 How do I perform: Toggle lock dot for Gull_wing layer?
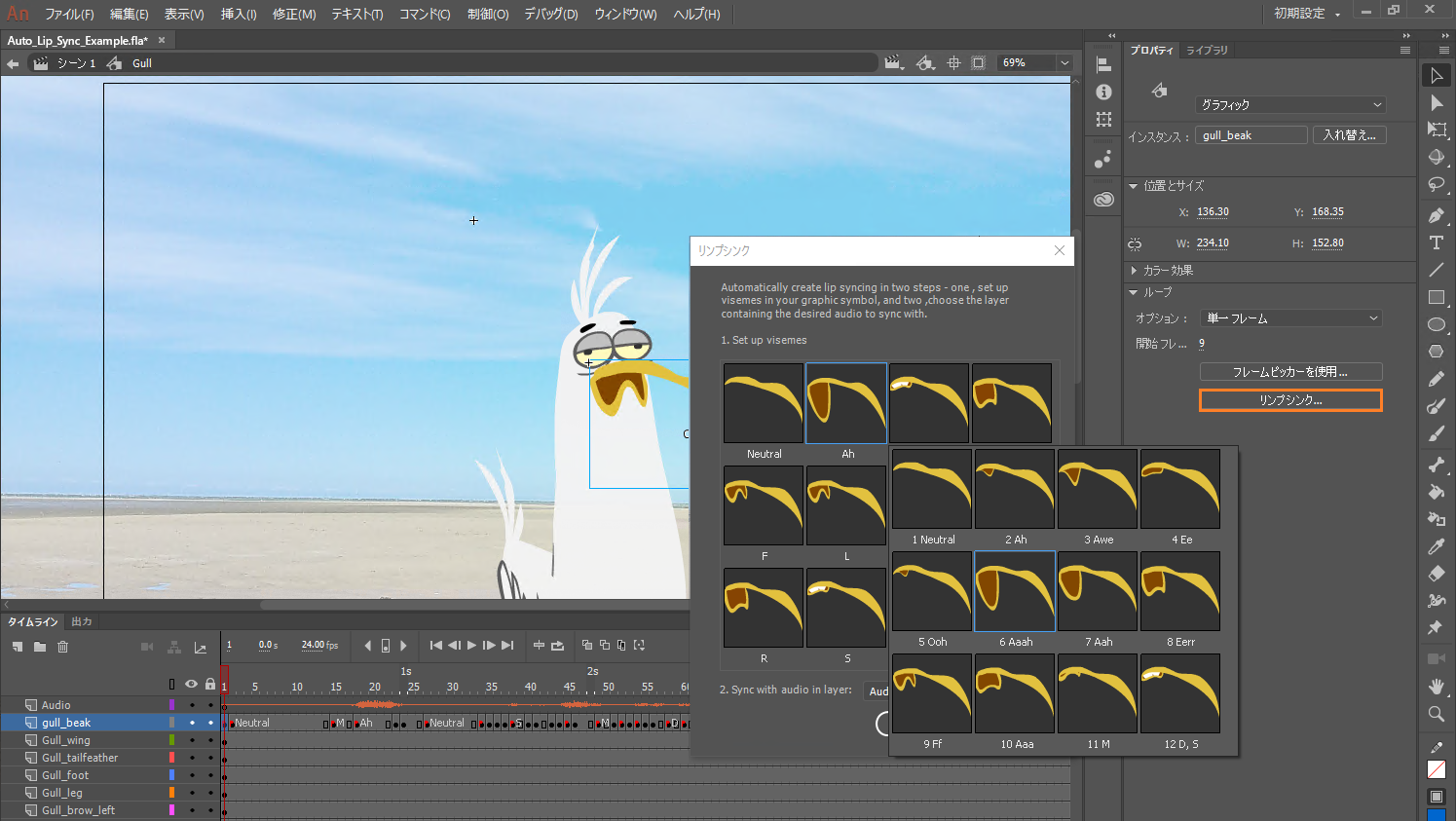pyautogui.click(x=210, y=740)
